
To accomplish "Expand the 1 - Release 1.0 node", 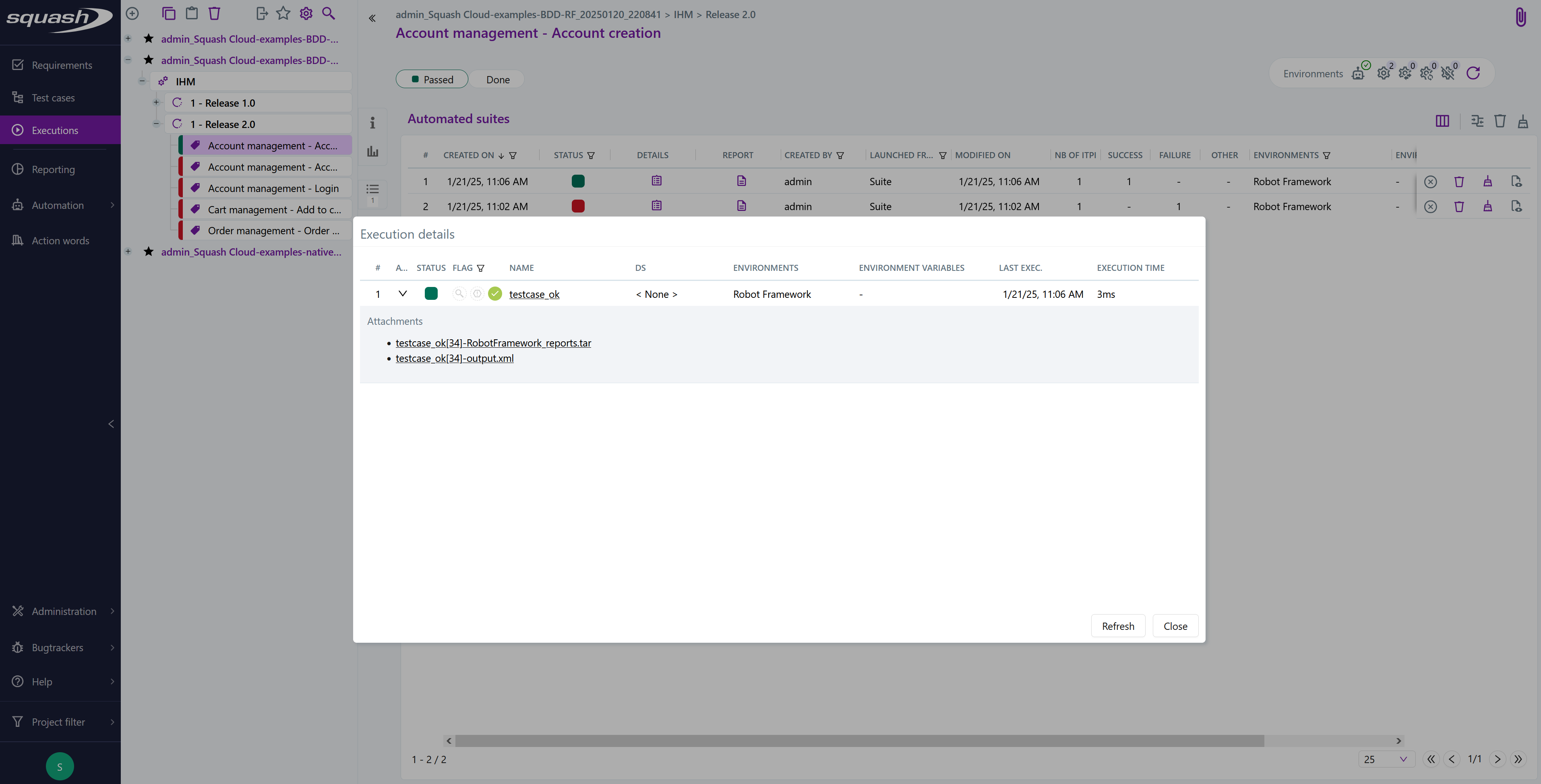I will coord(156,102).
